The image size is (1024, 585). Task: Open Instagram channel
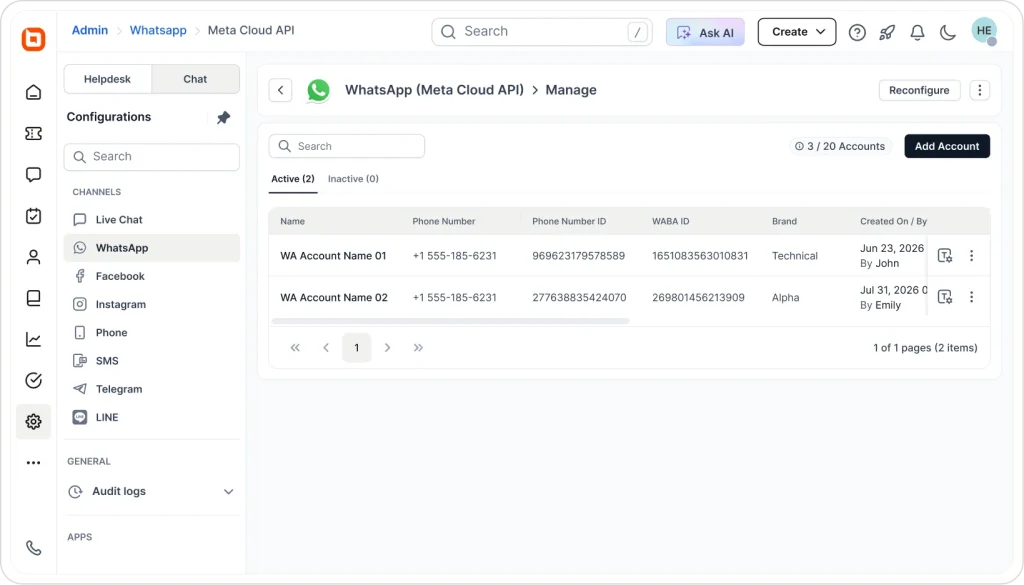click(x=152, y=304)
